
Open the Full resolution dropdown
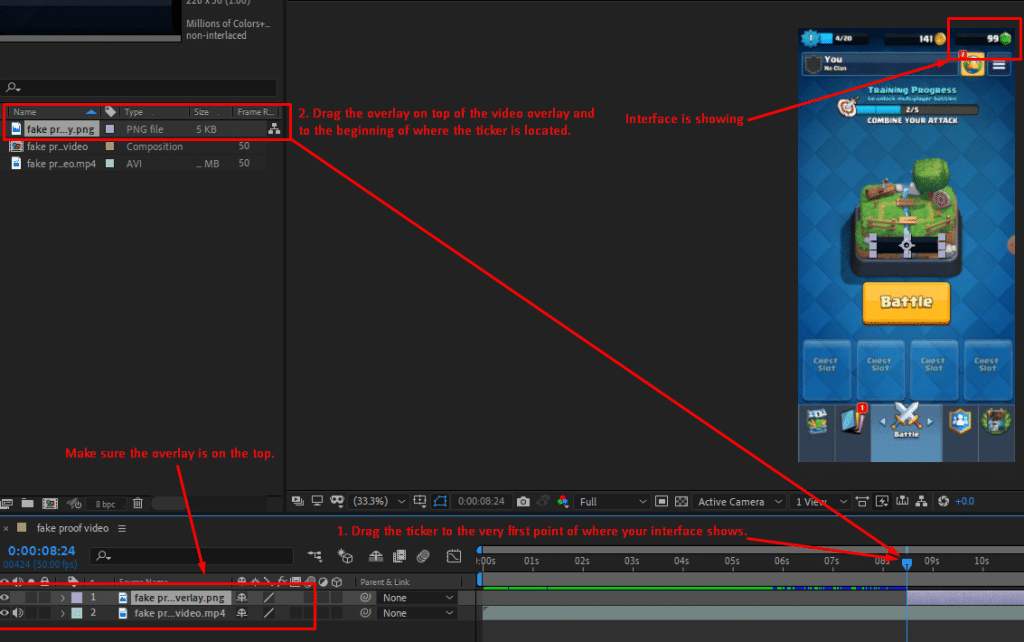(x=613, y=502)
